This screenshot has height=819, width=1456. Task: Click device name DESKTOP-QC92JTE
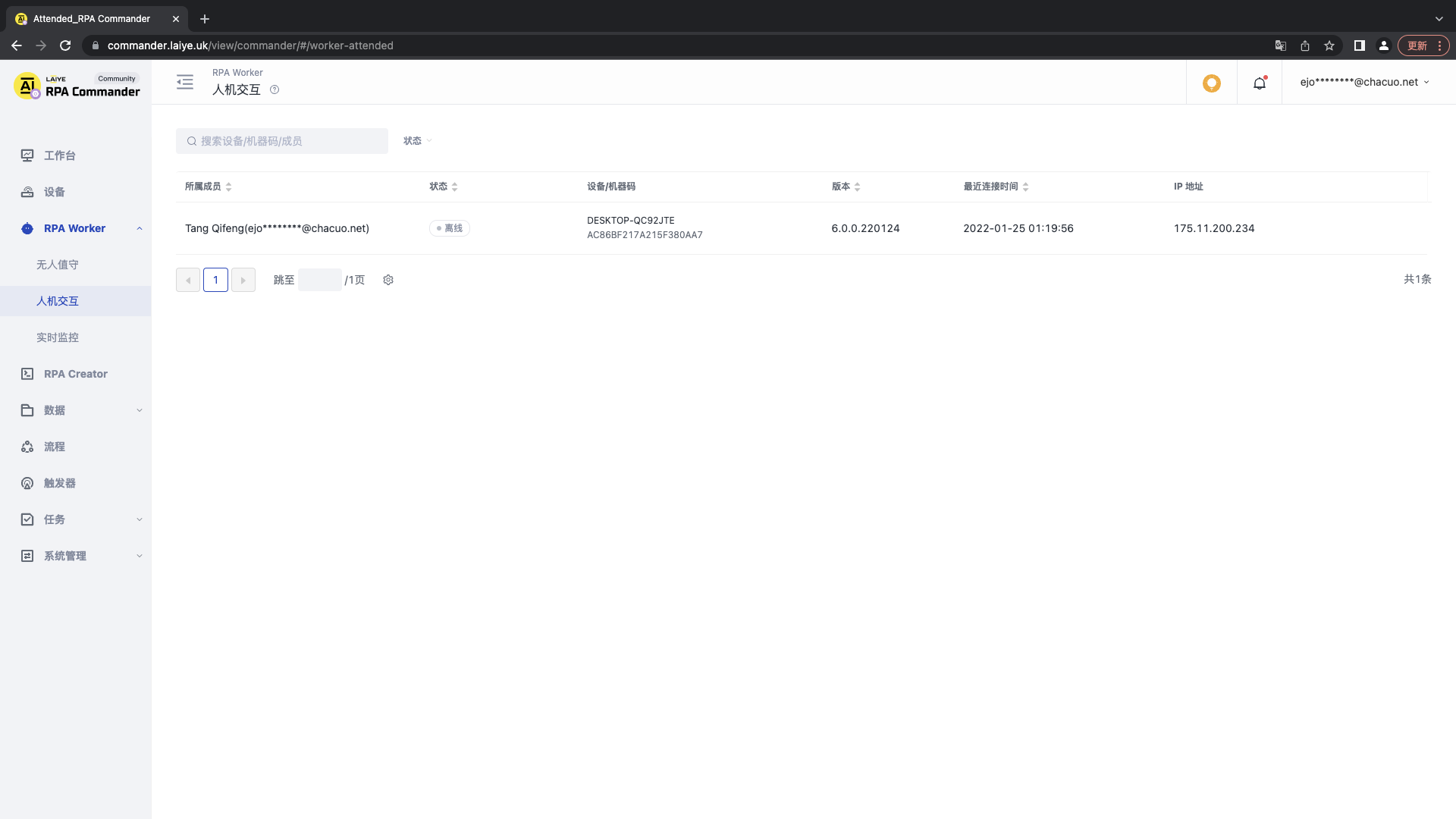click(x=630, y=221)
